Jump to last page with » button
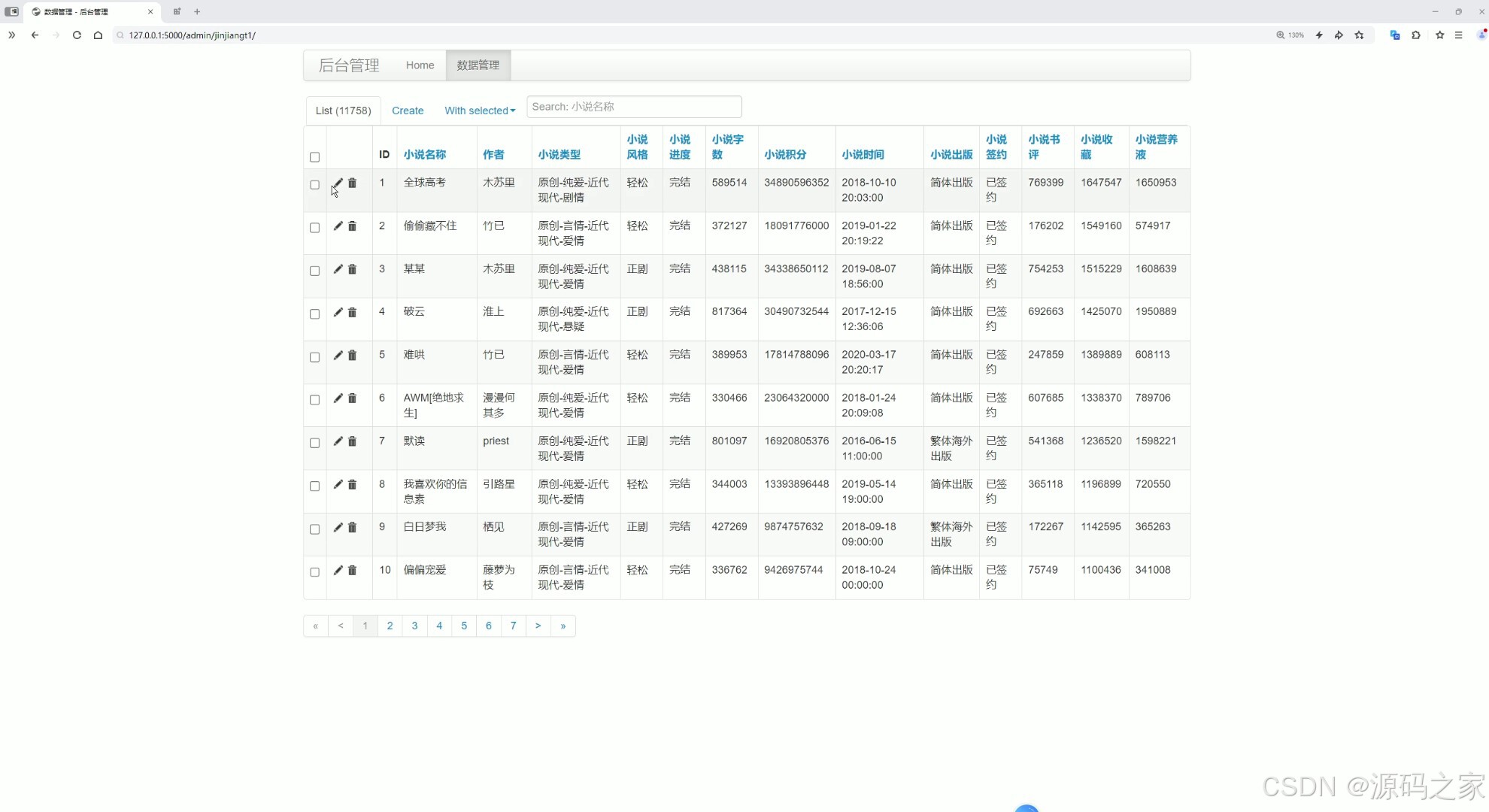Screen dimensions: 1489x812 click(563, 626)
